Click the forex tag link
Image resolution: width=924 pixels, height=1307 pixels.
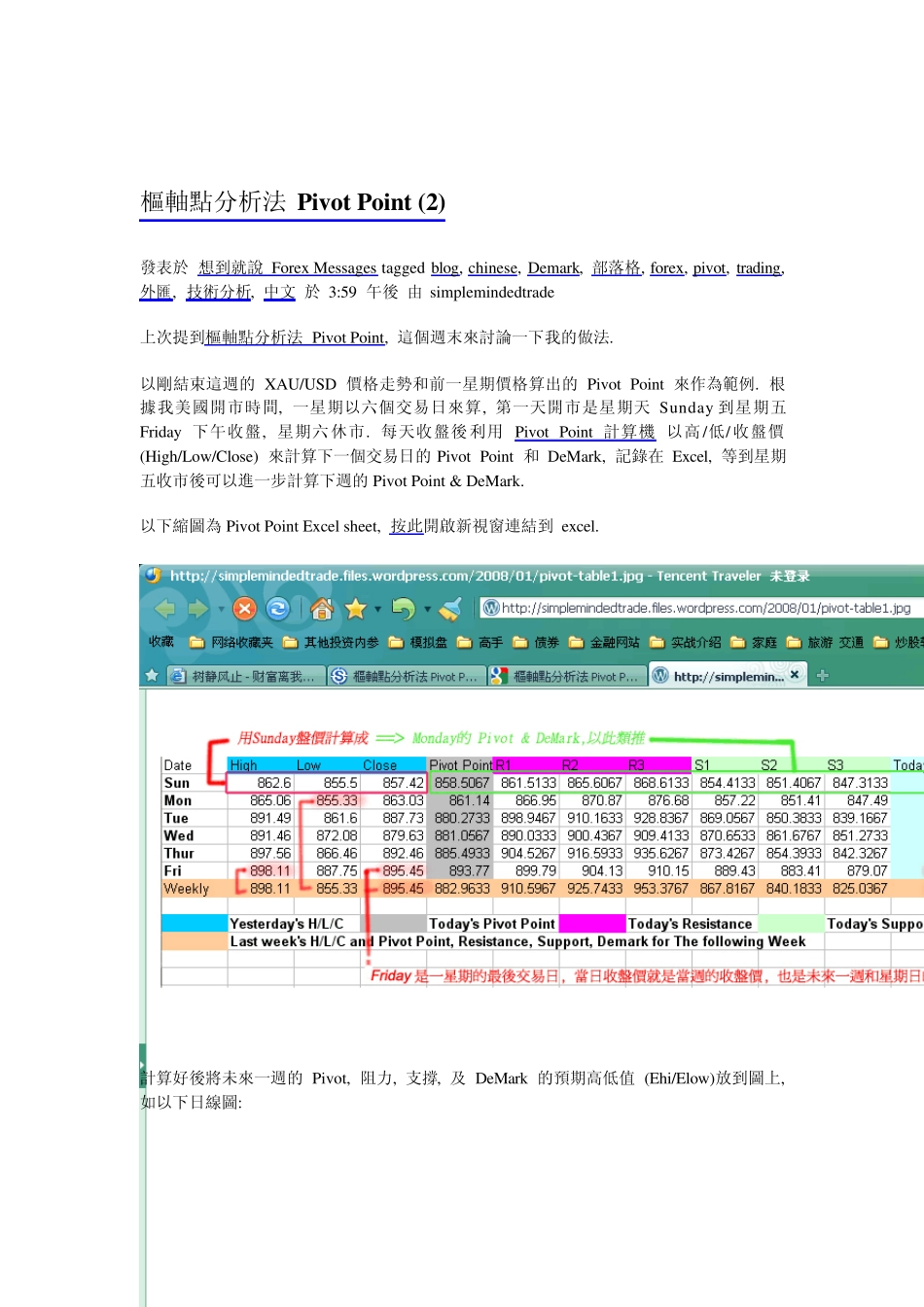(x=667, y=267)
